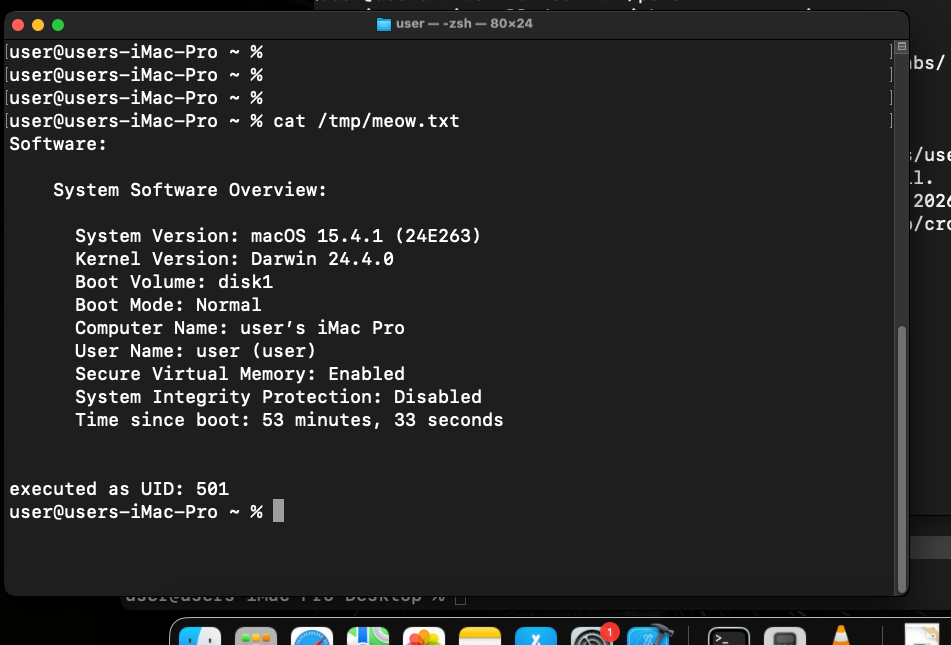
Task: Open System Settings with notification badge
Action: pos(592,637)
